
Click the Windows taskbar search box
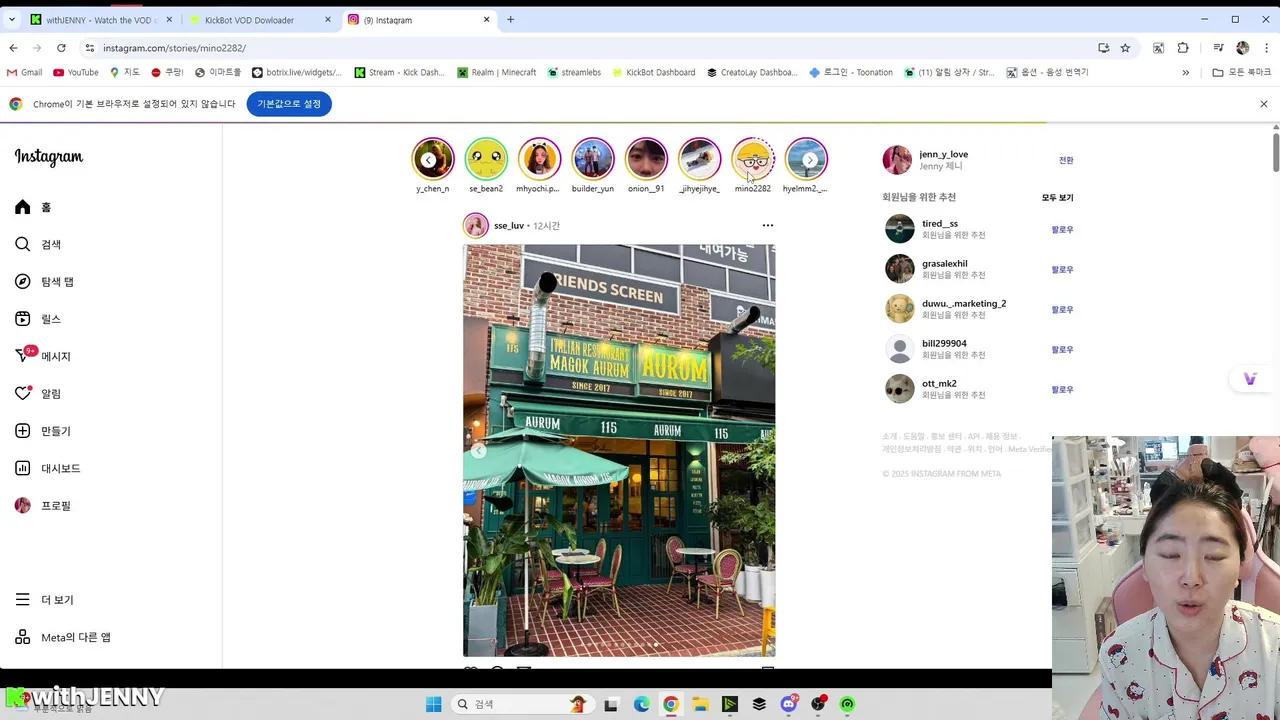pos(521,704)
